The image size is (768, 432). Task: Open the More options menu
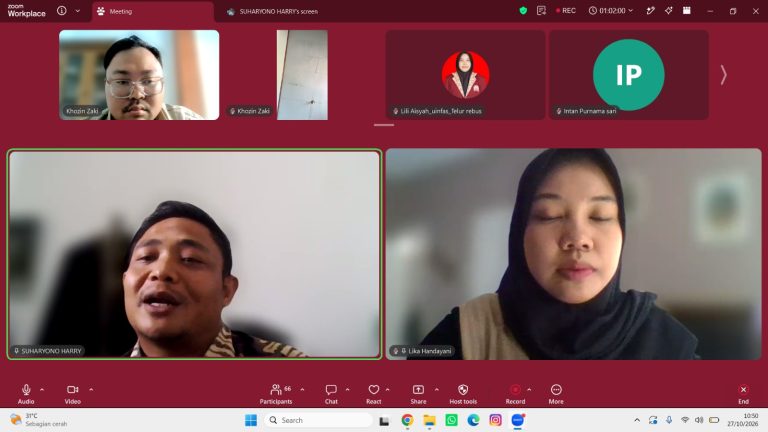556,394
